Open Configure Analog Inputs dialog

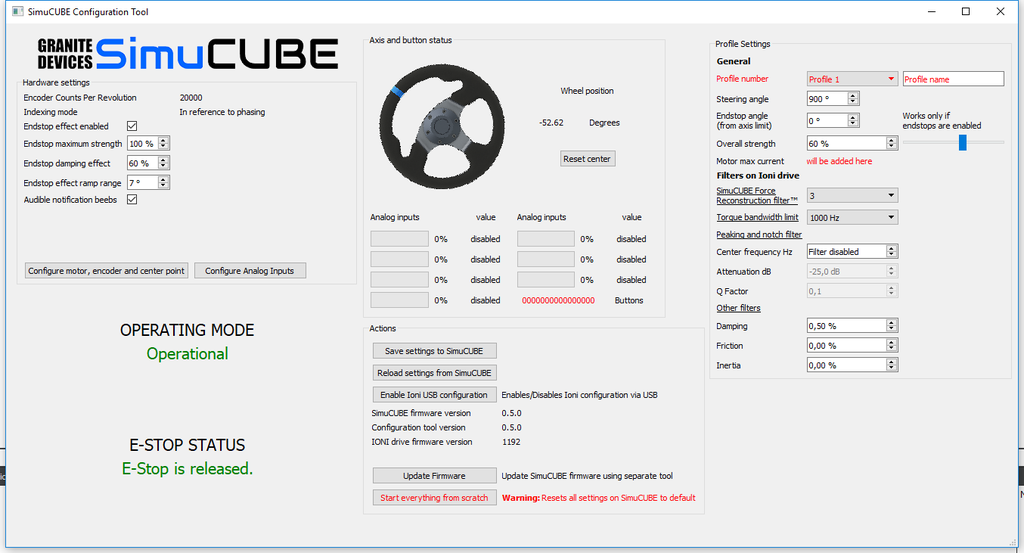pyautogui.click(x=249, y=271)
